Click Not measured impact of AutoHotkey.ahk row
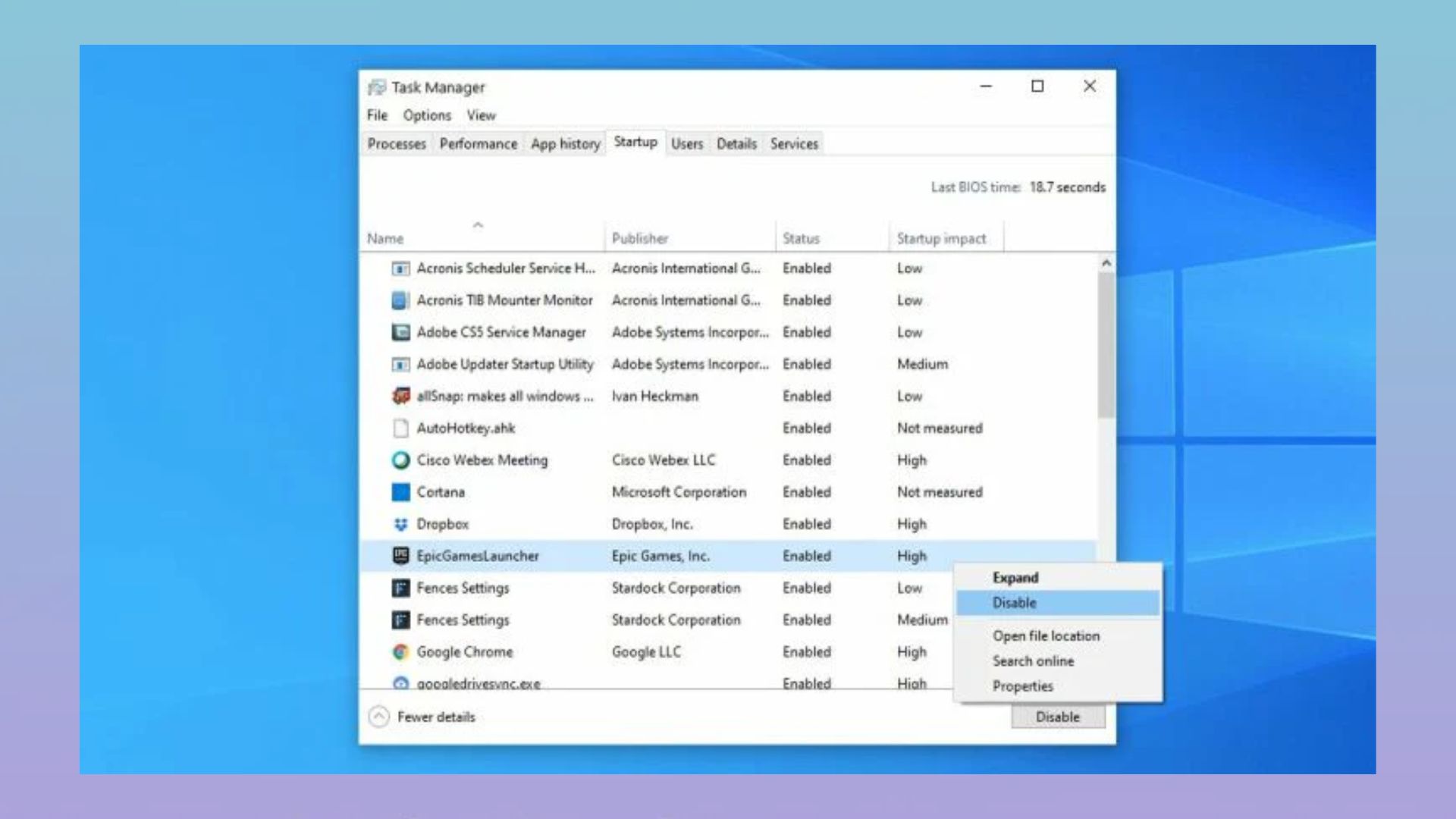1456x819 pixels. coord(940,428)
